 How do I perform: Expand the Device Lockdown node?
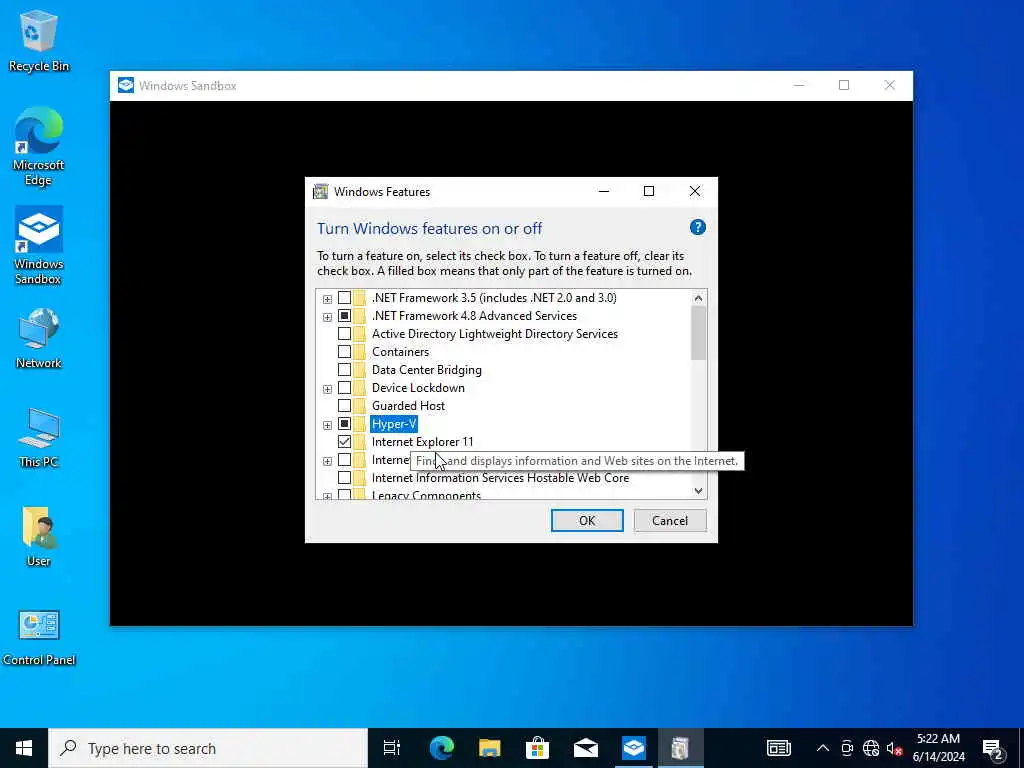coord(327,389)
